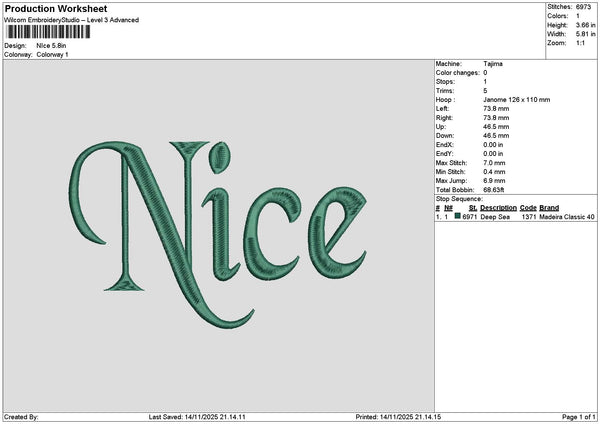
Task: Click the Right value 73.8 mm
Action: tap(496, 118)
